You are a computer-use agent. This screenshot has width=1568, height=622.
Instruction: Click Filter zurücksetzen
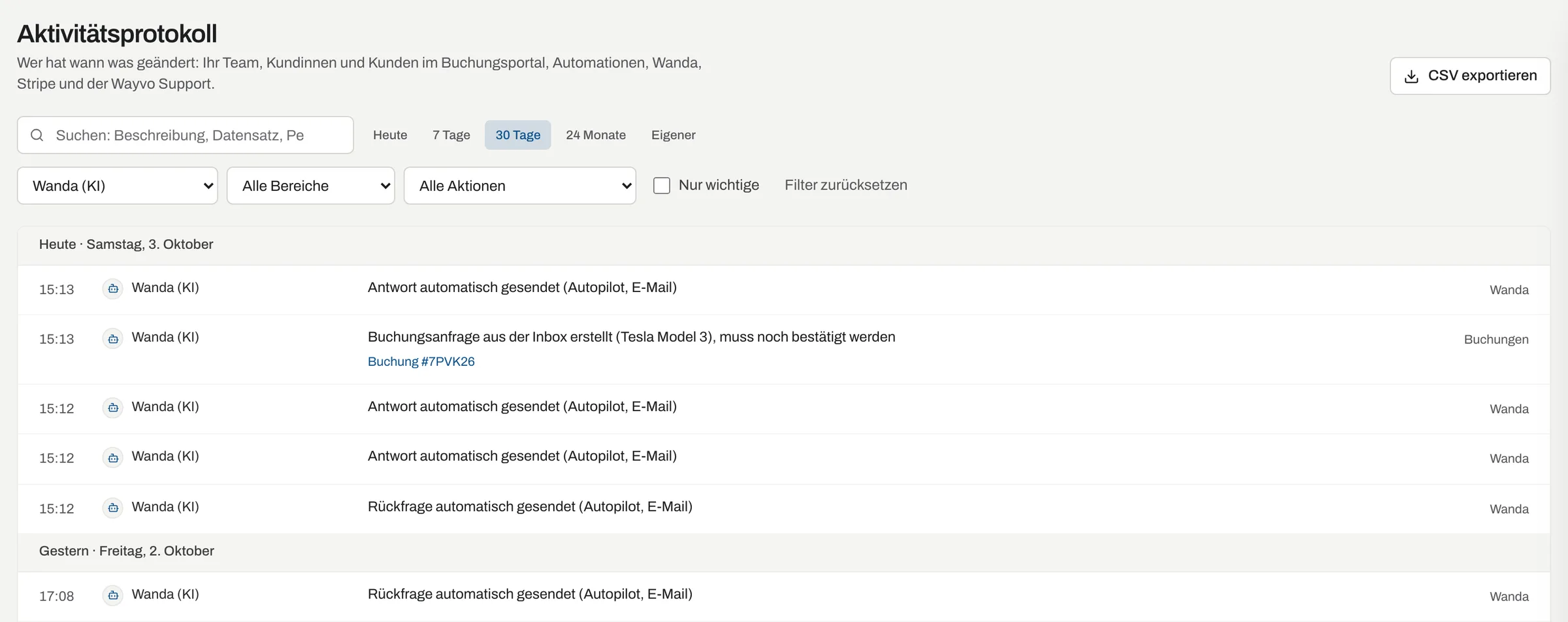846,185
